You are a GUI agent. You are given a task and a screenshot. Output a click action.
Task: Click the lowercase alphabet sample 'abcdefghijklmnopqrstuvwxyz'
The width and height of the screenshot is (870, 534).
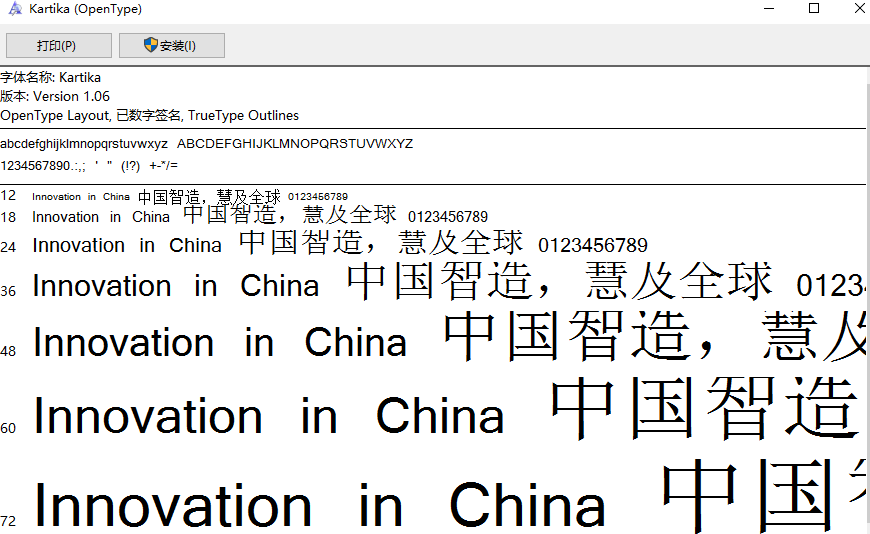pyautogui.click(x=84, y=144)
